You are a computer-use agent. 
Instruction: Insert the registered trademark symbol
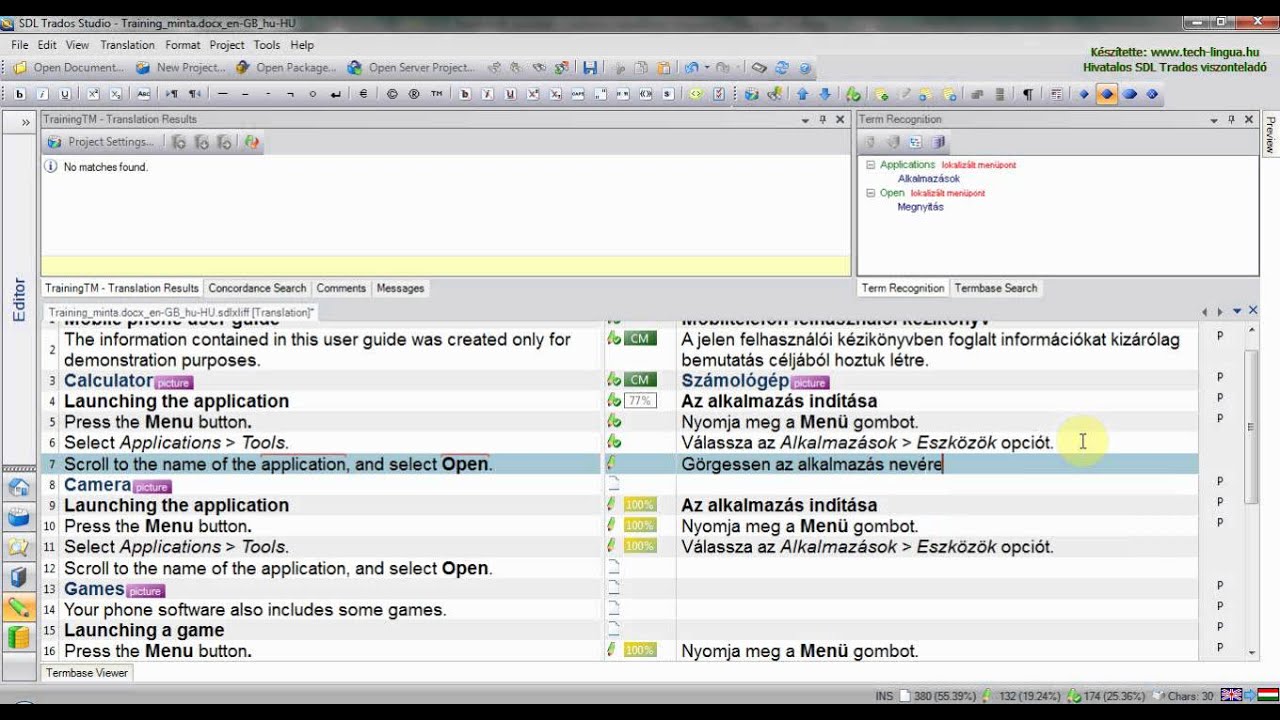(414, 94)
